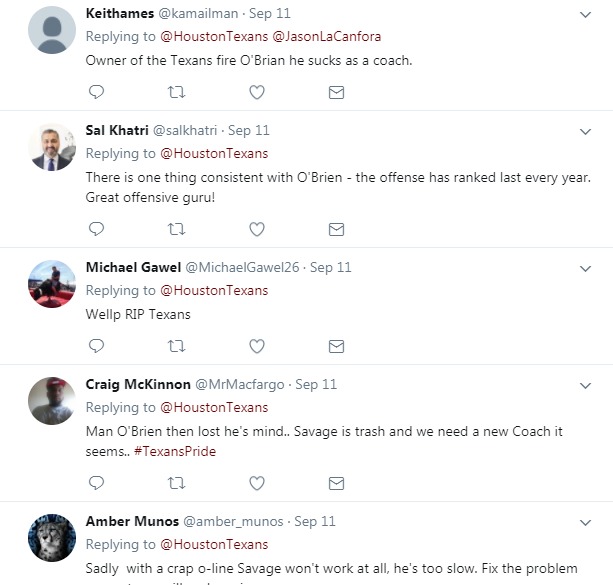Send Craig McKinnon's tweet via direct message
Viewport: 613px width, 585px height.
pos(337,482)
